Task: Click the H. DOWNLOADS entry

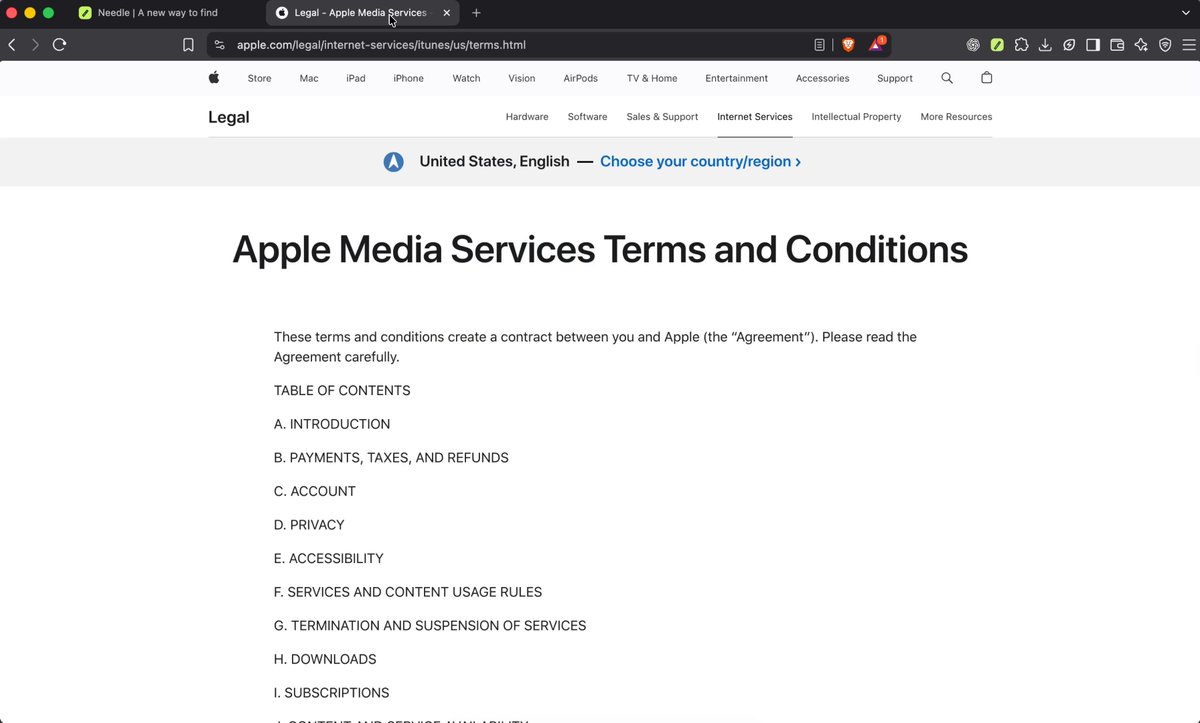Action: point(325,659)
